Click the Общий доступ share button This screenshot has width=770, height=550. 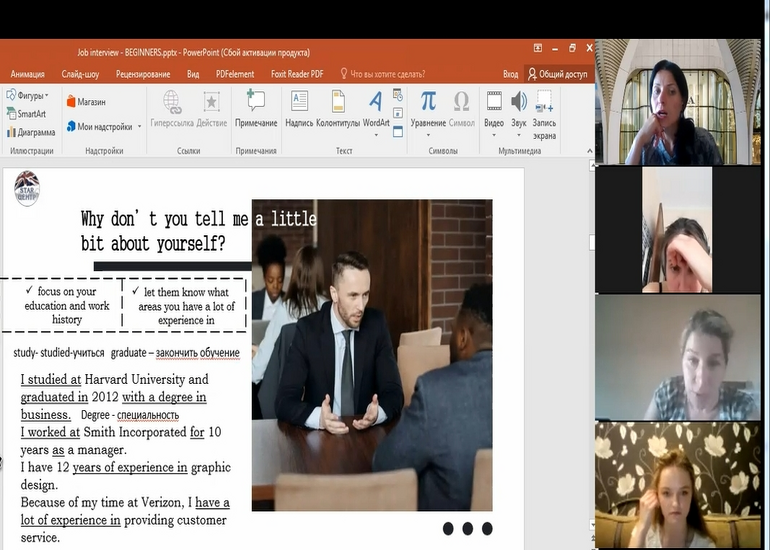(x=559, y=74)
